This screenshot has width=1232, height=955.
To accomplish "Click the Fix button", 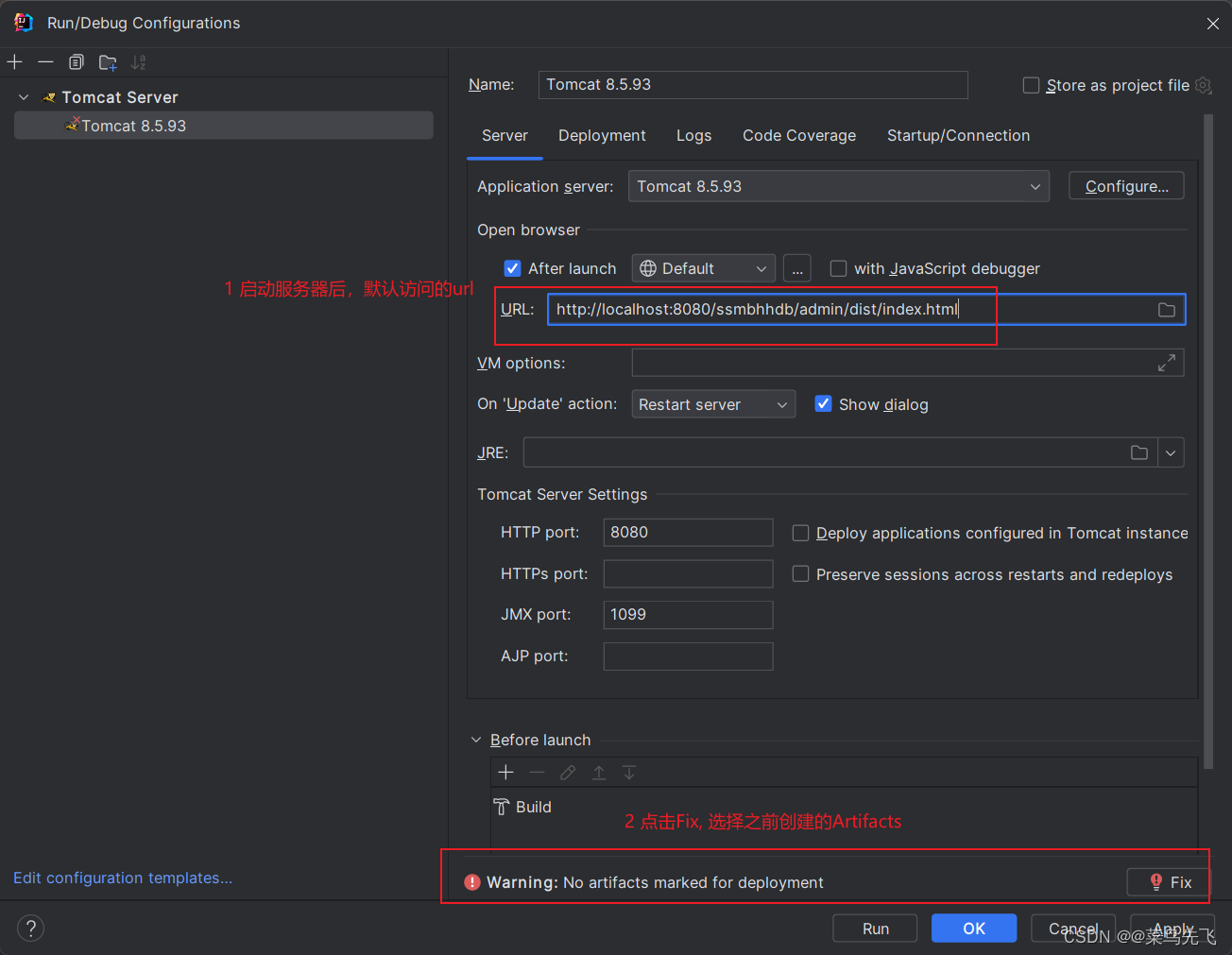I will [1168, 882].
